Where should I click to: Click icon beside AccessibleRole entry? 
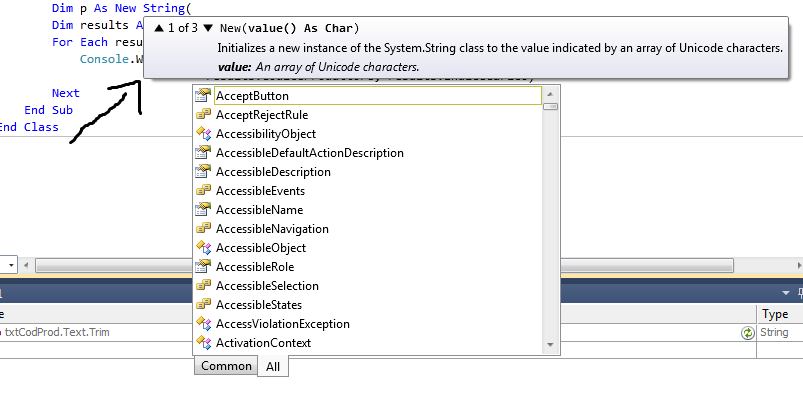tap(203, 266)
